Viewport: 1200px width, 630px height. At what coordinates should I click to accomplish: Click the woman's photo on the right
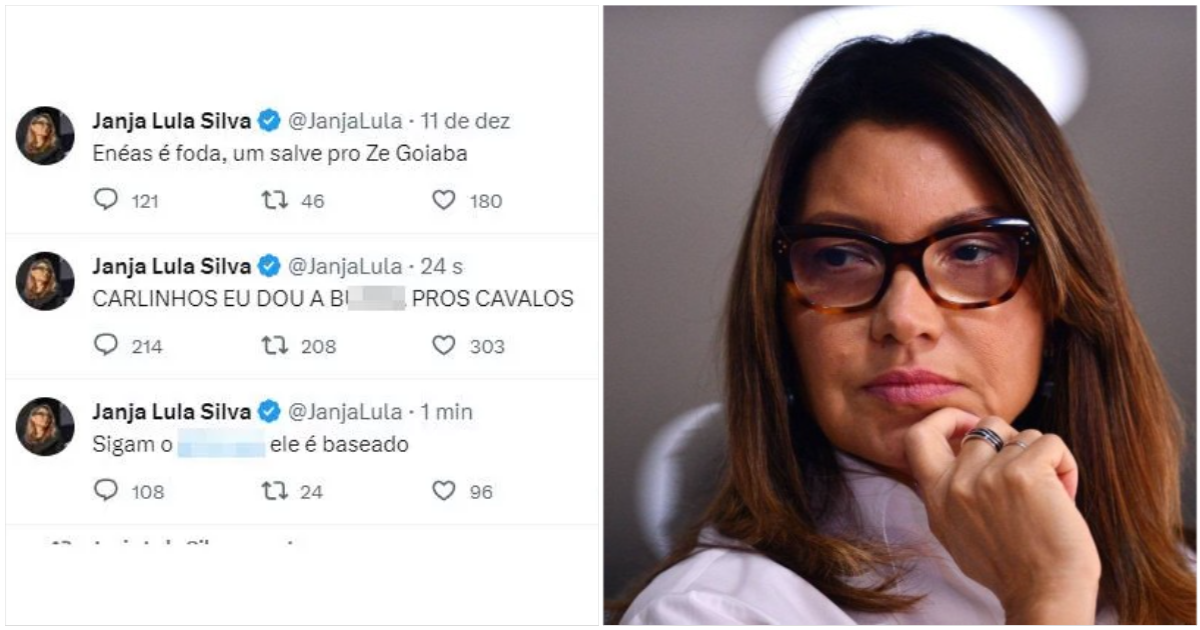click(x=899, y=316)
